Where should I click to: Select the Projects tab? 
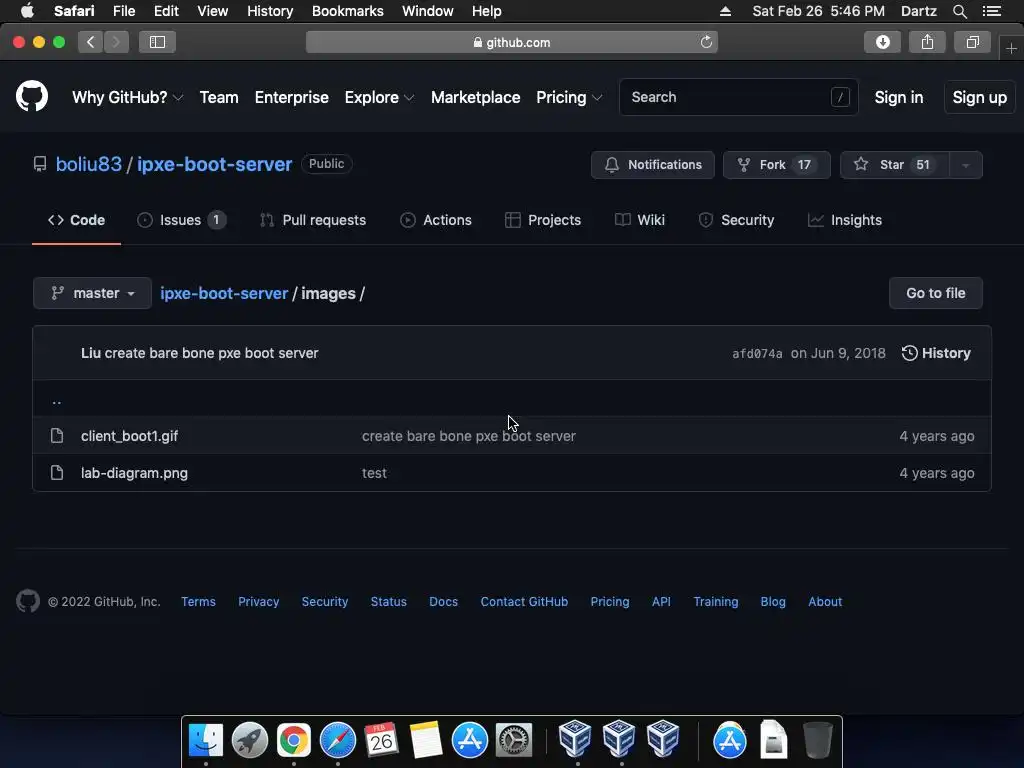tap(543, 220)
